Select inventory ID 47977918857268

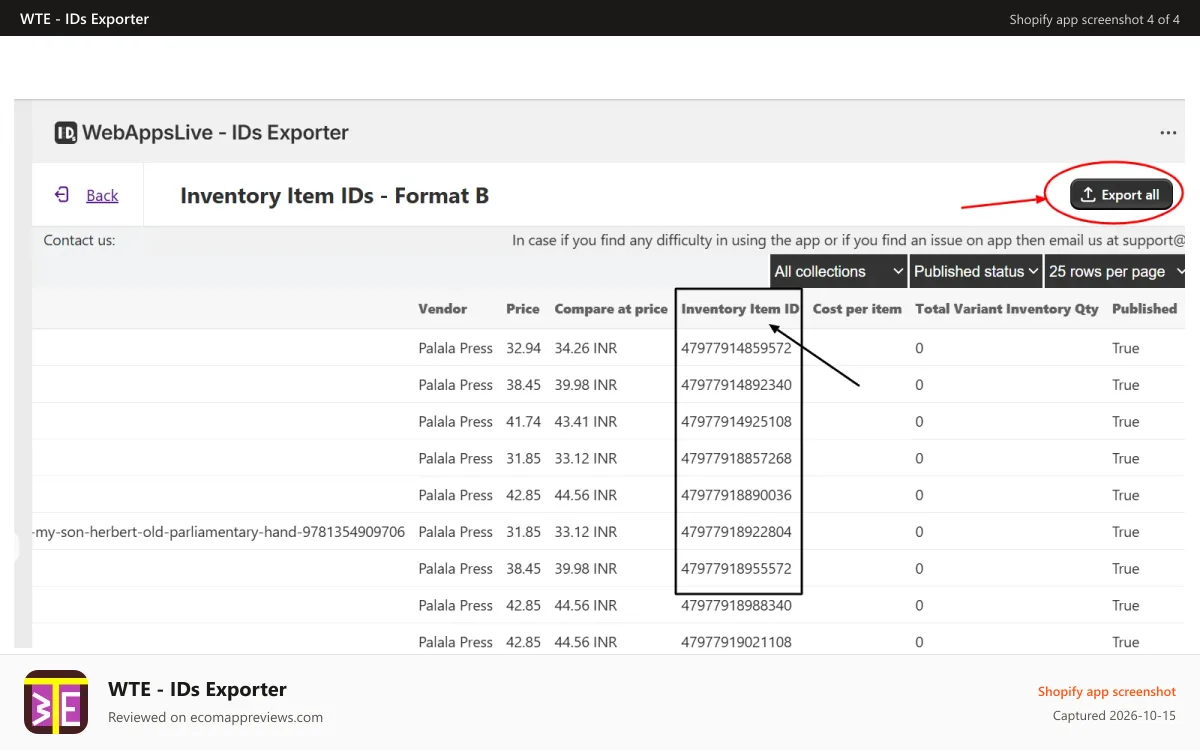click(x=736, y=458)
